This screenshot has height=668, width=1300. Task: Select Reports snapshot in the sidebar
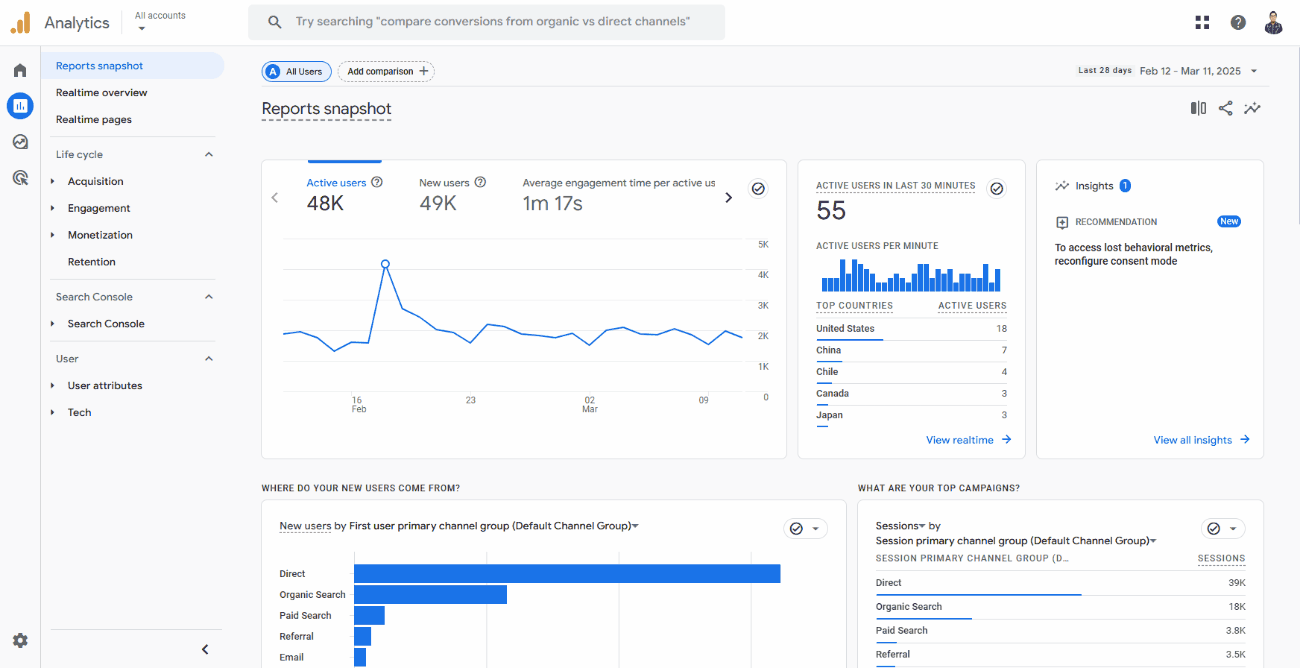click(133, 66)
